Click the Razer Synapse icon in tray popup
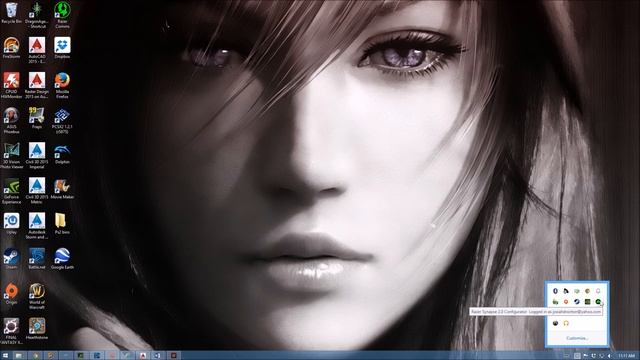Image resolution: width=640 pixels, height=360 pixels. point(598,302)
